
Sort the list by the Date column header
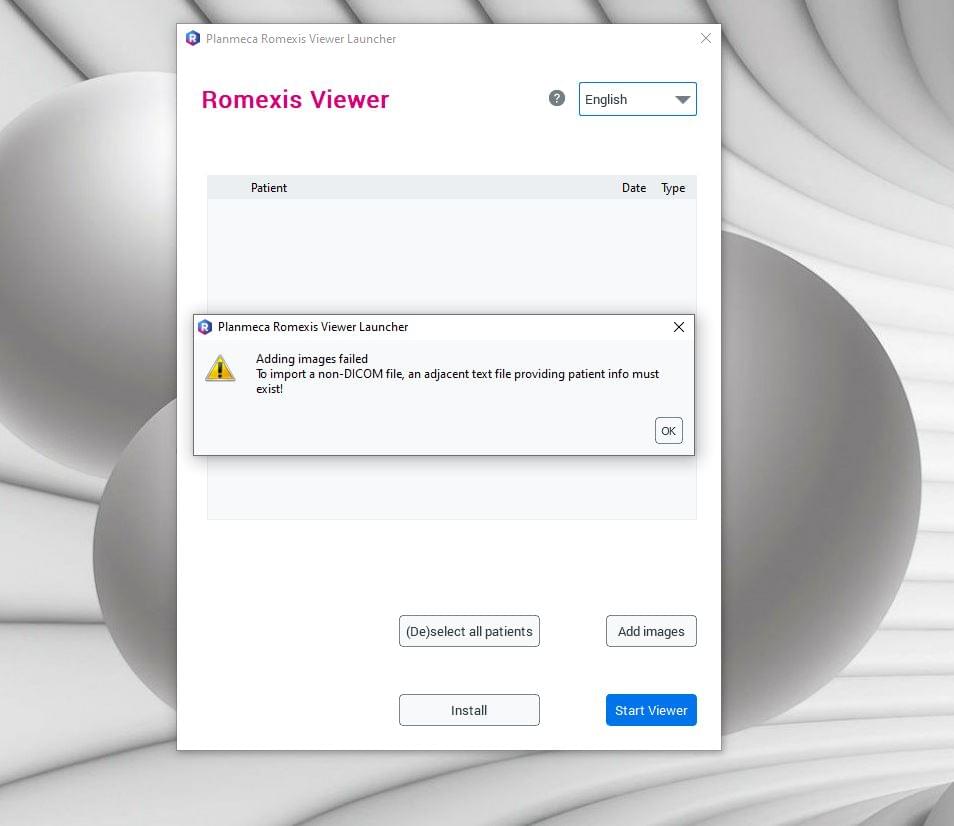pos(634,188)
